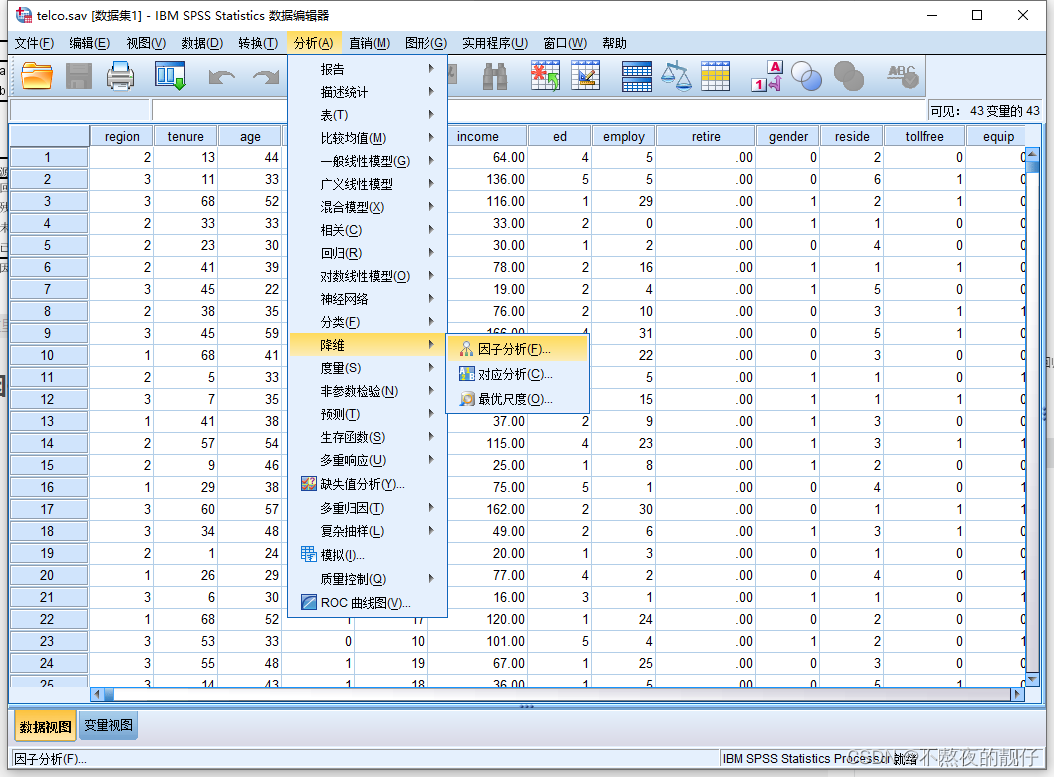Click the Insert cases icon
The height and width of the screenshot is (777, 1054).
pyautogui.click(x=545, y=76)
